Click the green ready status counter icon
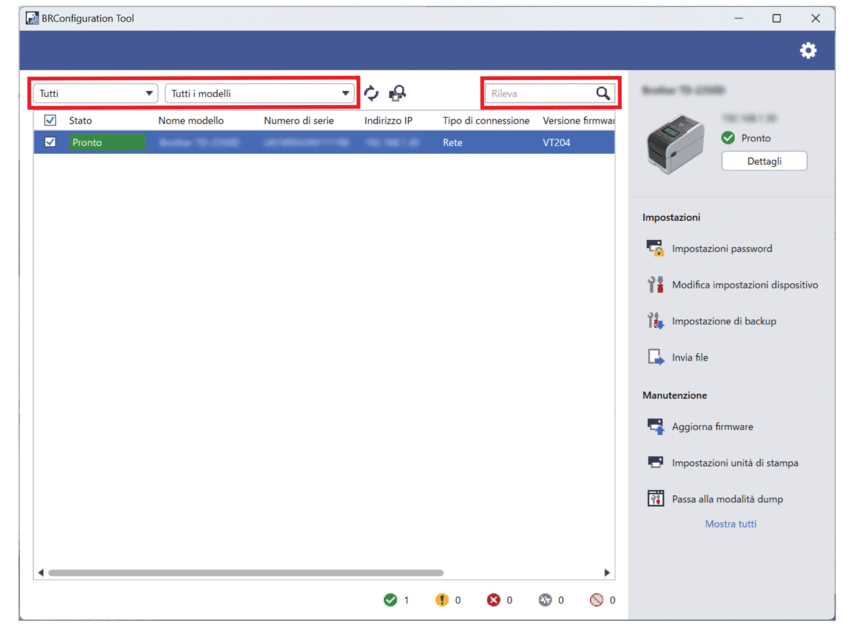 tap(390, 600)
